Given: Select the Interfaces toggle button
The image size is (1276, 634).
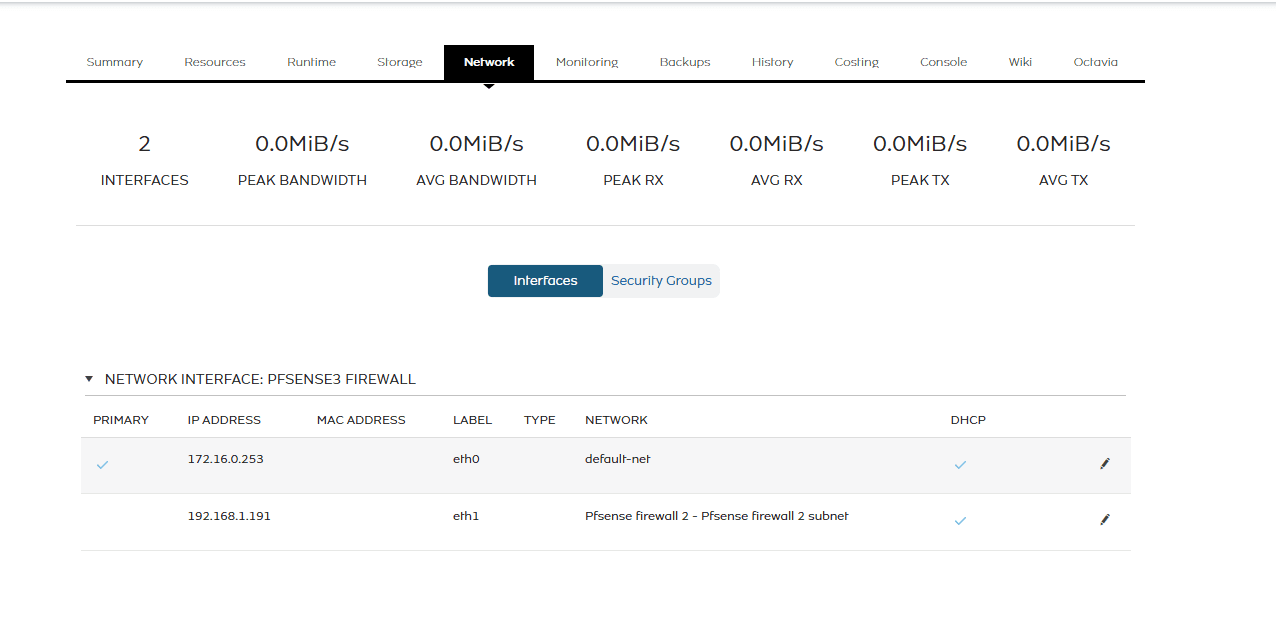Looking at the screenshot, I should [546, 281].
